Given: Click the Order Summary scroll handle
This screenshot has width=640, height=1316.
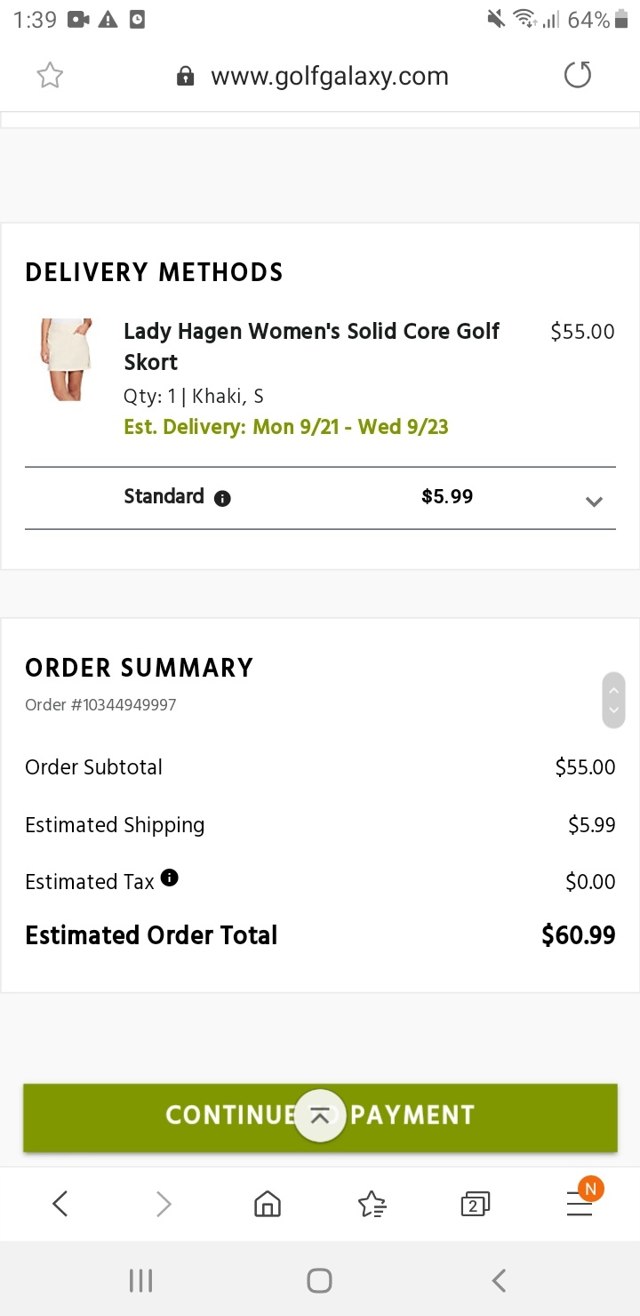Looking at the screenshot, I should (614, 700).
